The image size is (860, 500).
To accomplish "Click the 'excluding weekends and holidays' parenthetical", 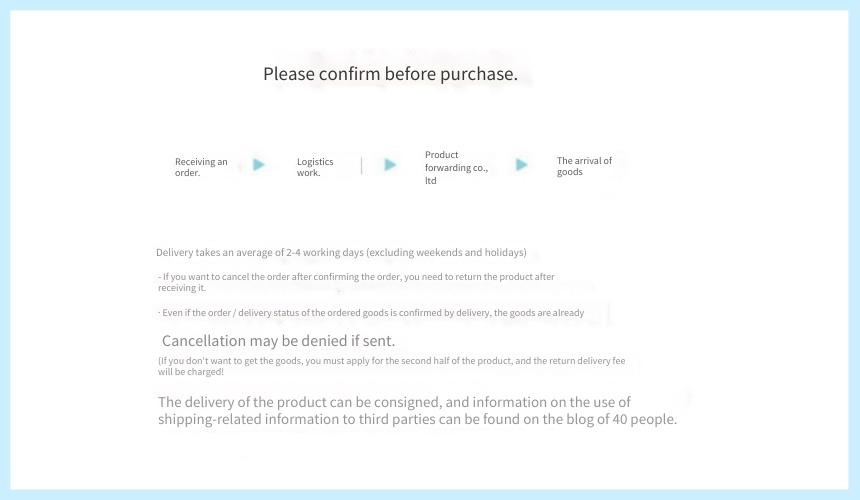I will 446,252.
